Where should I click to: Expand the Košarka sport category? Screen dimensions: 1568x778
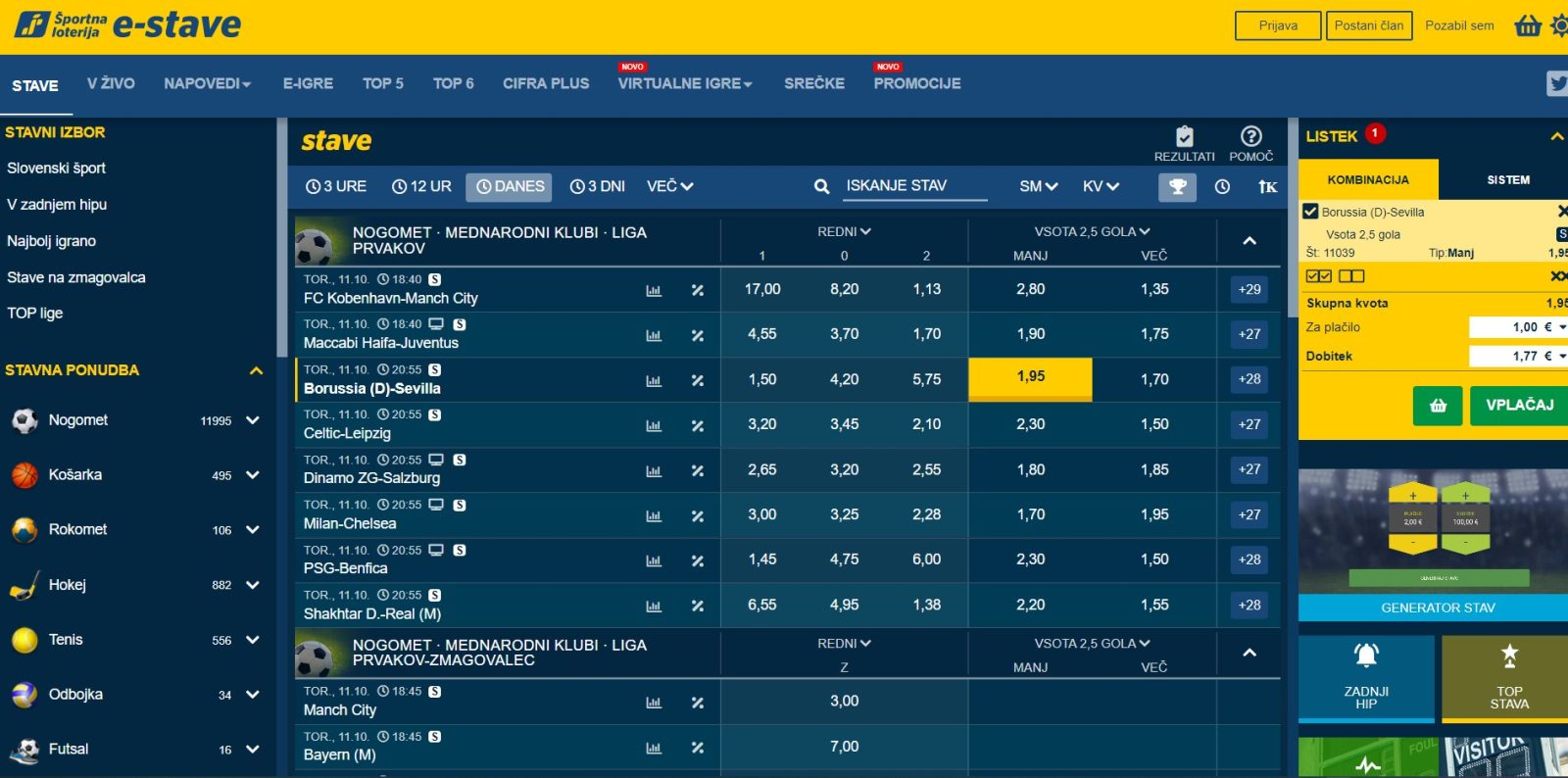pyautogui.click(x=253, y=475)
